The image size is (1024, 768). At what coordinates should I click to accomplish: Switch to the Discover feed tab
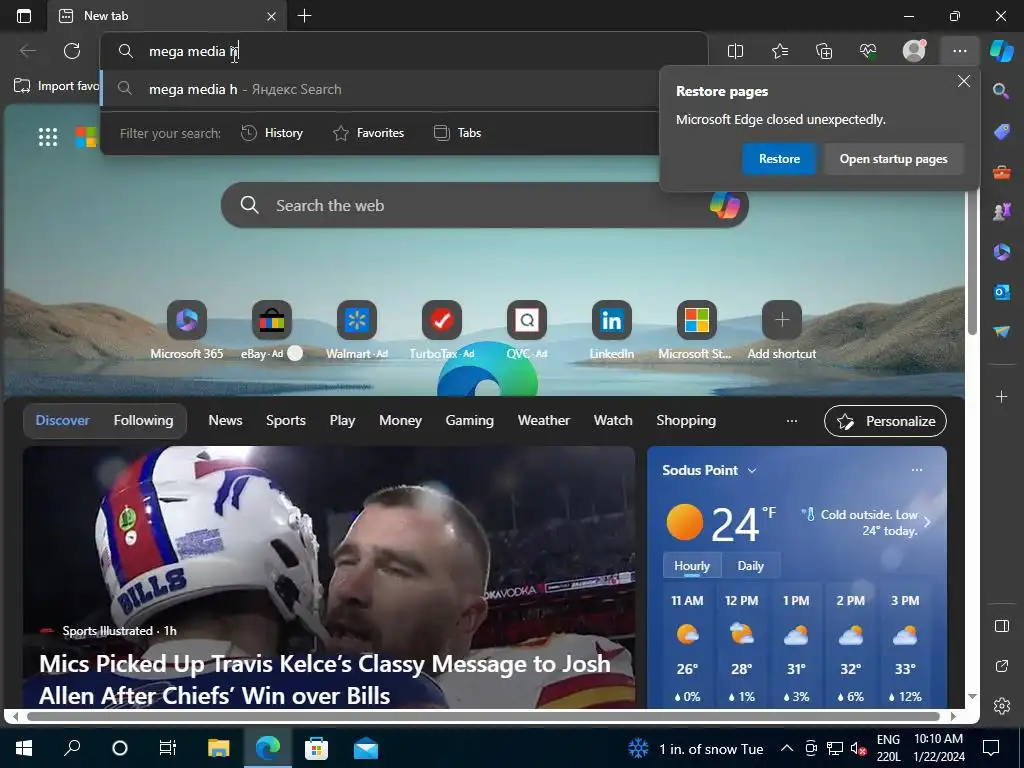[63, 421]
